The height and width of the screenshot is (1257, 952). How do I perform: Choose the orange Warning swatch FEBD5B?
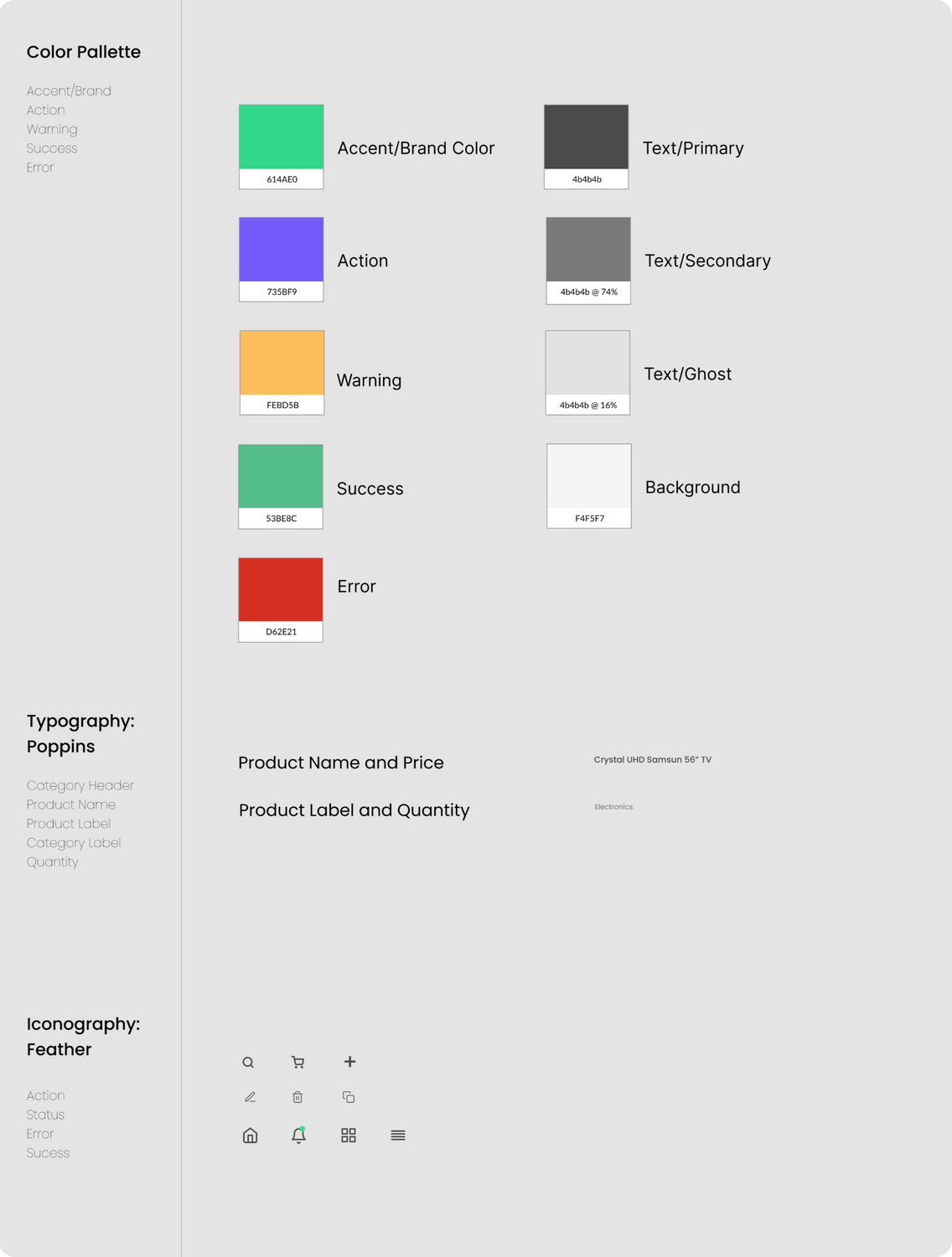282,363
